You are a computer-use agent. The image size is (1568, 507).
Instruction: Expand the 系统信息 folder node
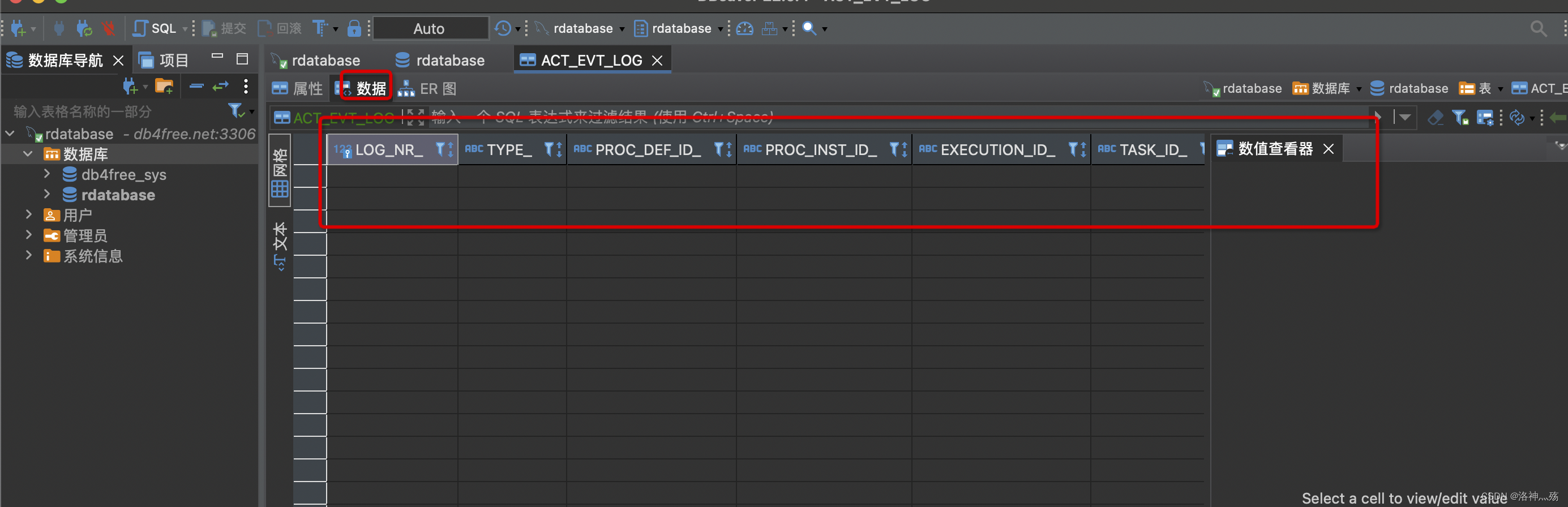(29, 255)
